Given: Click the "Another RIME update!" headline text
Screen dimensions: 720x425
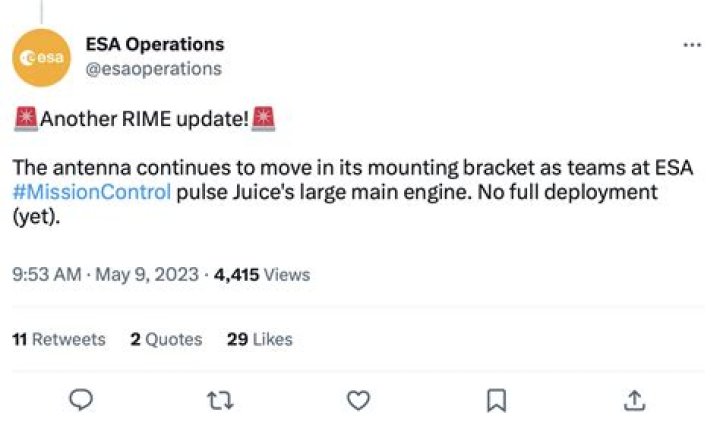Looking at the screenshot, I should (145, 118).
